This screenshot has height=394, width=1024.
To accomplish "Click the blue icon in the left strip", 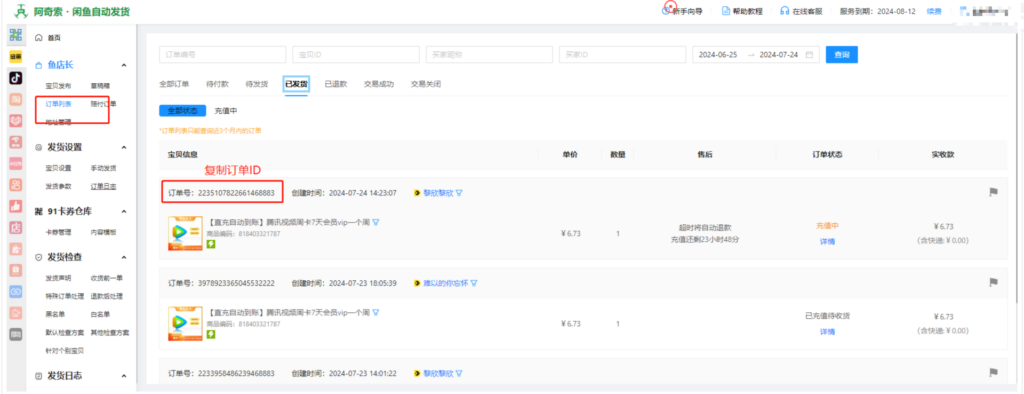I will click(x=16, y=291).
